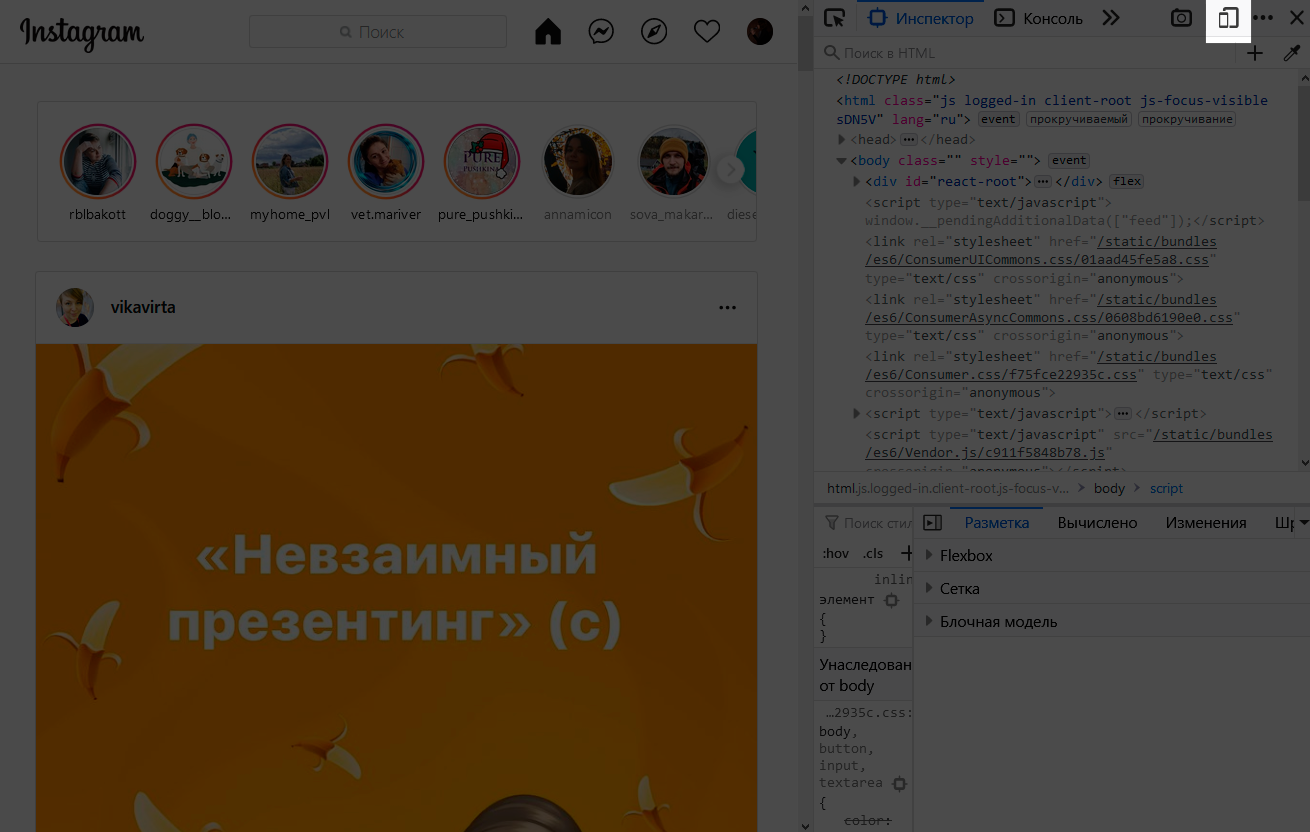Toggle the :hov pseudo-class panel
The width and height of the screenshot is (1310, 832).
pos(835,553)
